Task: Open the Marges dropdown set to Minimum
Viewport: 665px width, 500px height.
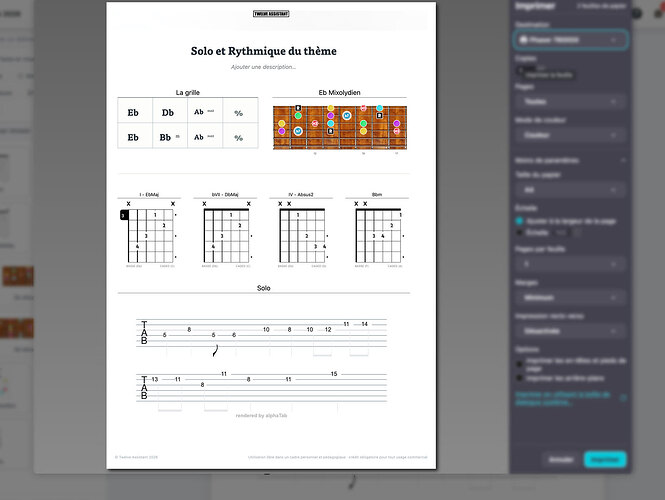Action: [x=570, y=298]
